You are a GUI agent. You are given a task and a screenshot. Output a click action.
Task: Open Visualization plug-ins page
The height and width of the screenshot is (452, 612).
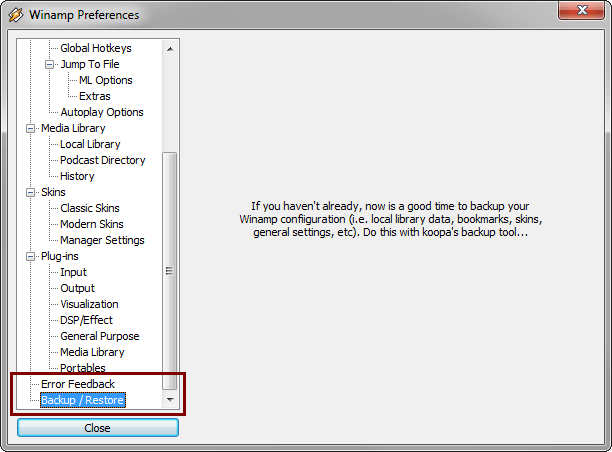pyautogui.click(x=89, y=304)
